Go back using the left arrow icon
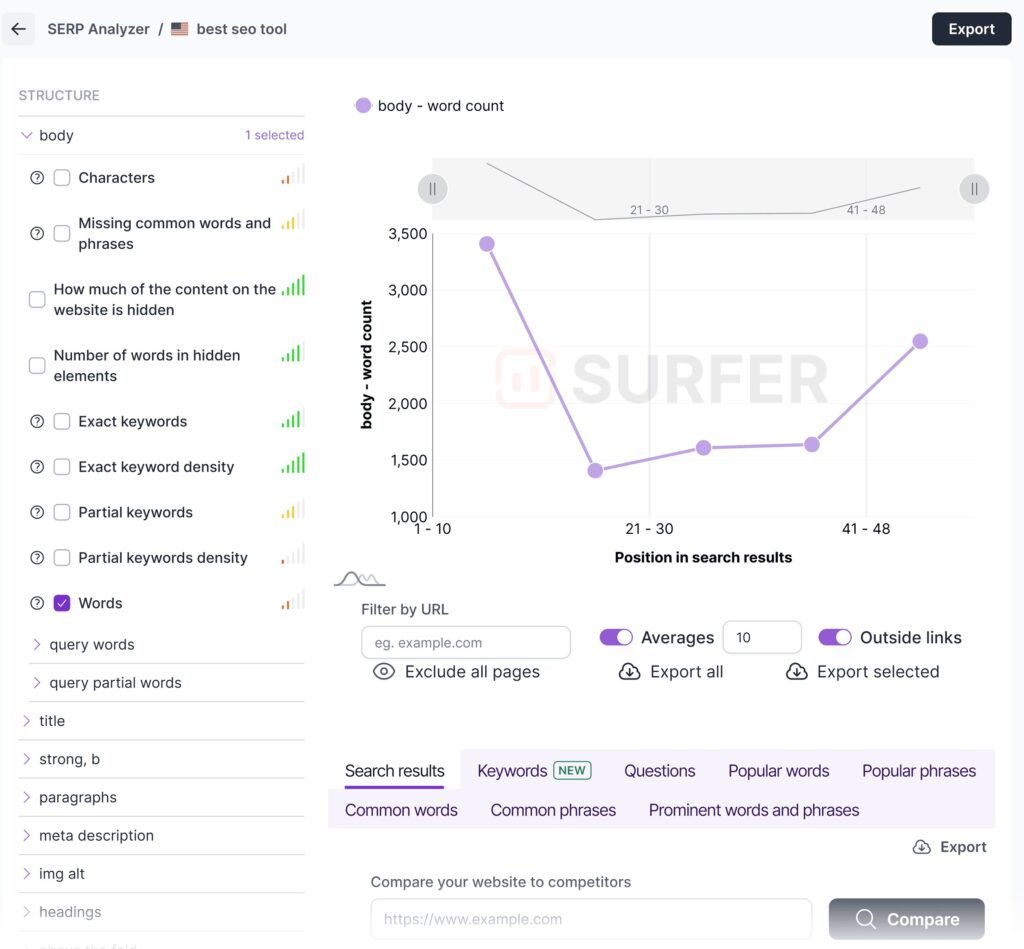 18,29
